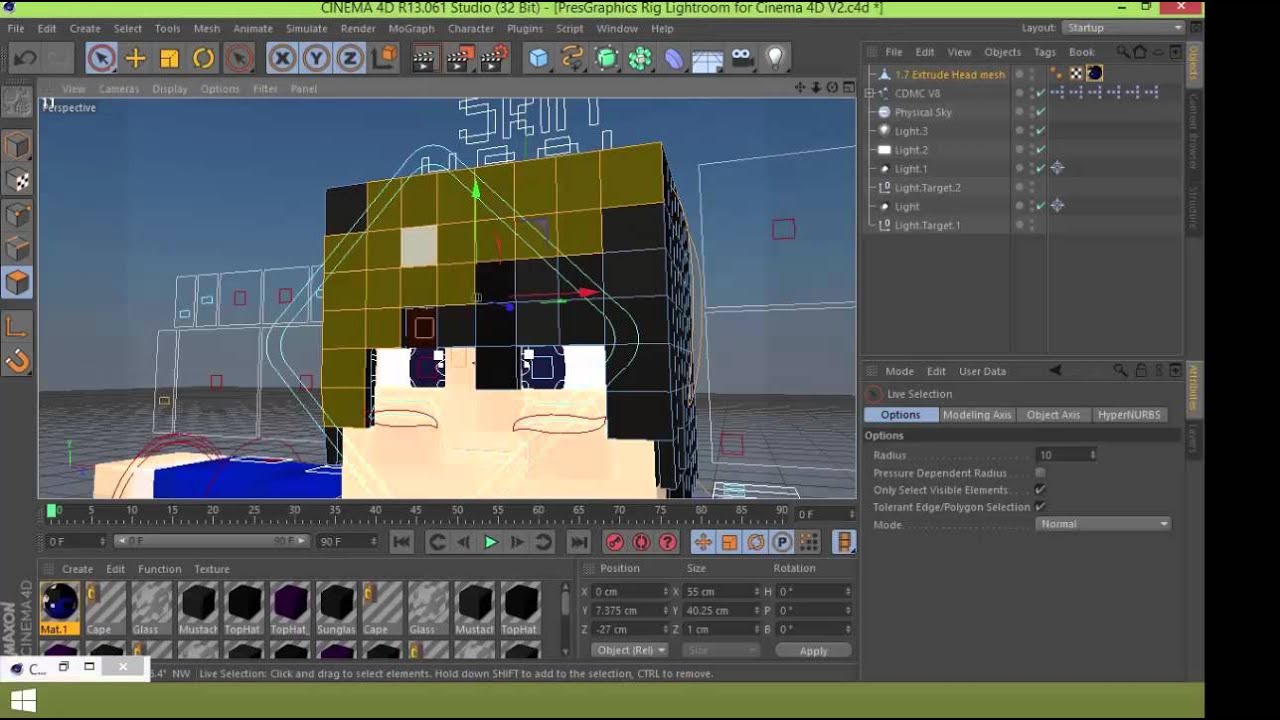
Task: Switch to Modeling Axis tab
Action: click(x=977, y=414)
